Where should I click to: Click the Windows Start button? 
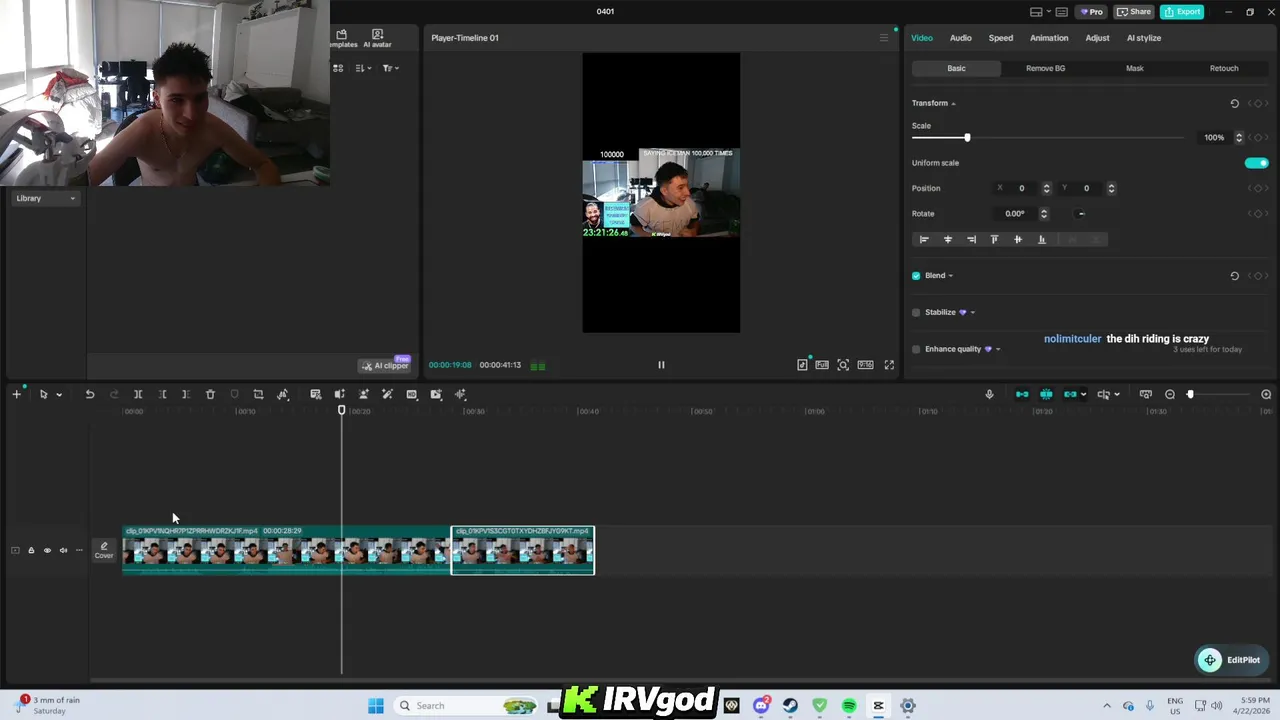pos(376,706)
